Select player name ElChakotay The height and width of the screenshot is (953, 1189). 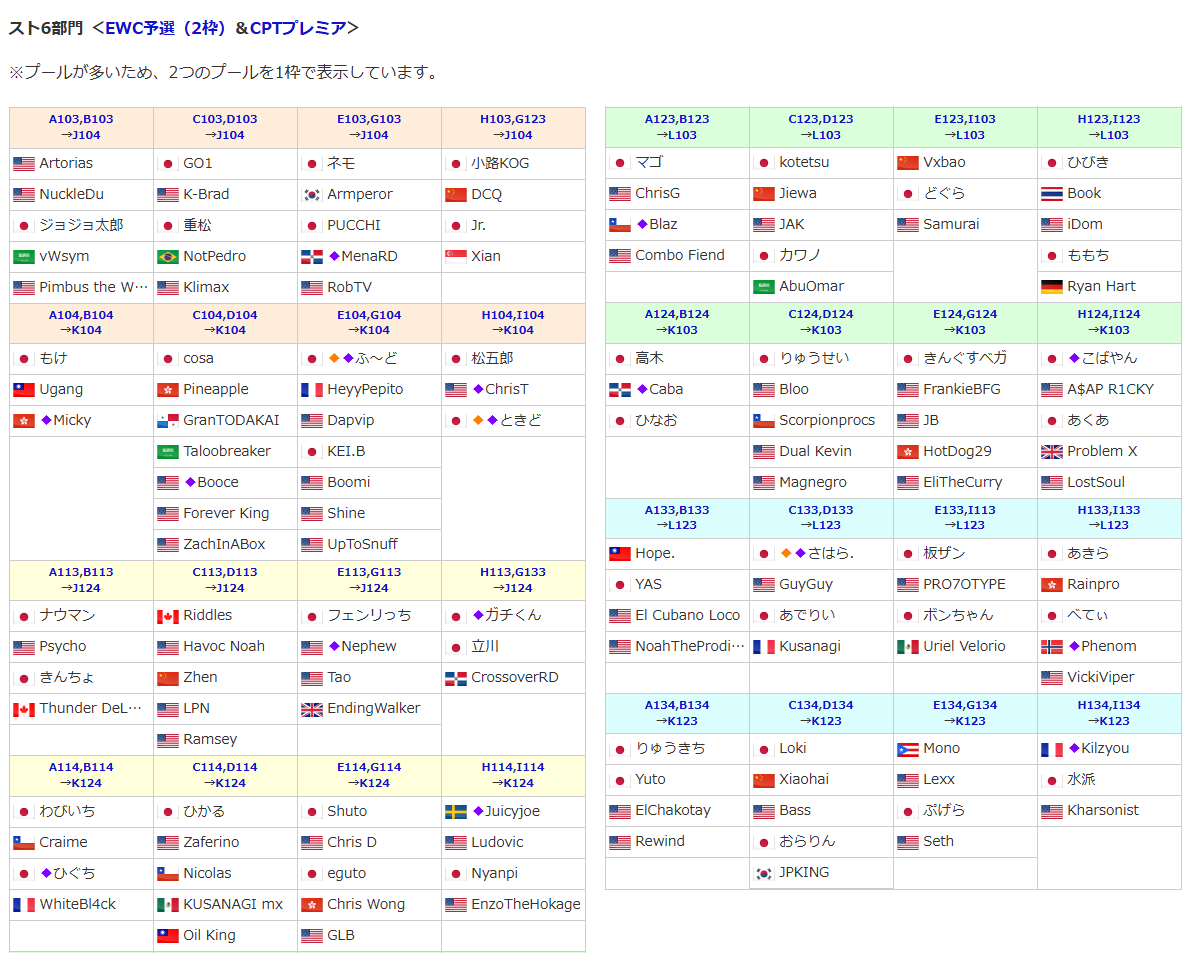click(673, 810)
